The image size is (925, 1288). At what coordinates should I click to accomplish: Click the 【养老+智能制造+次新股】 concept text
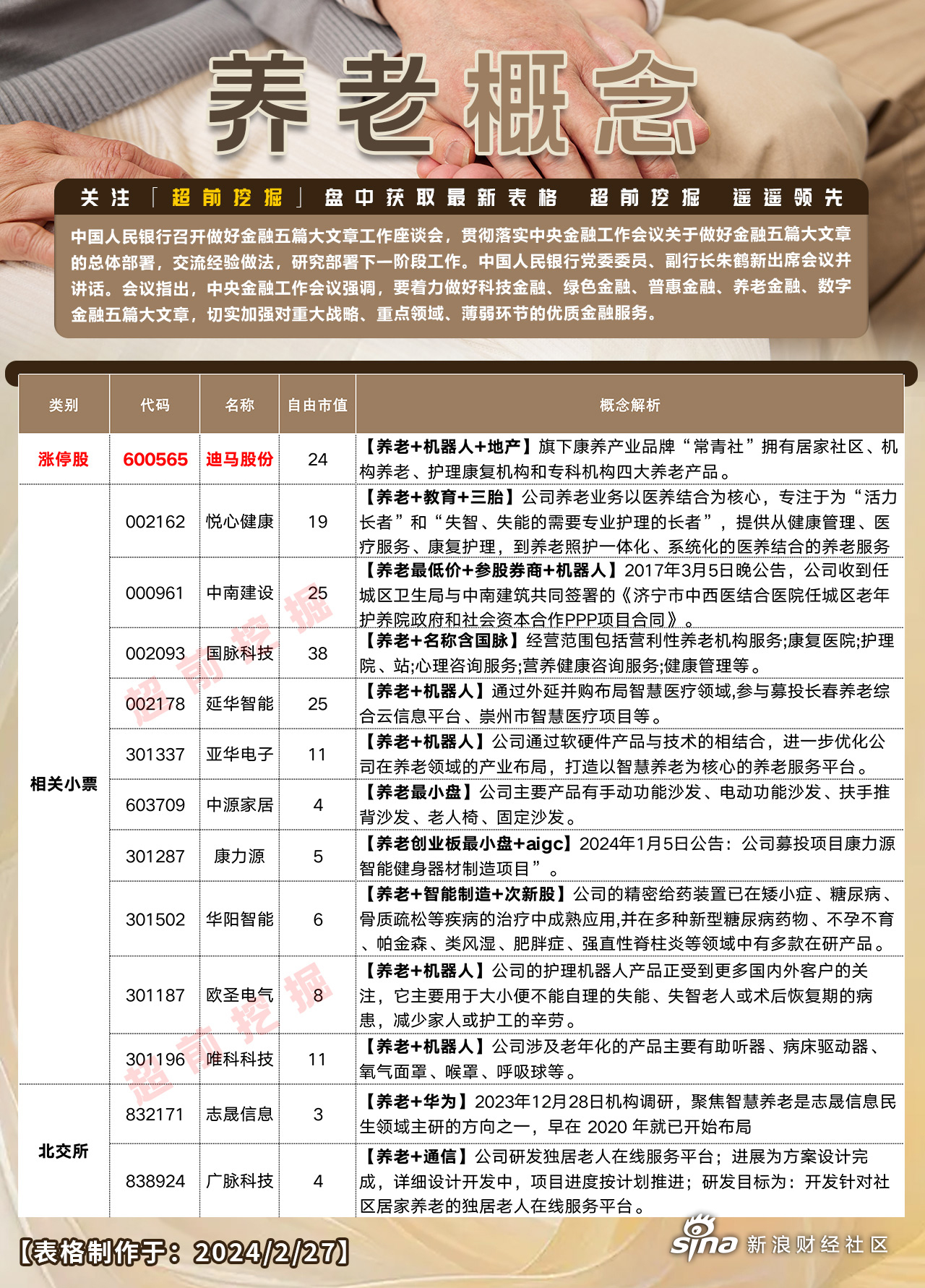click(x=465, y=895)
